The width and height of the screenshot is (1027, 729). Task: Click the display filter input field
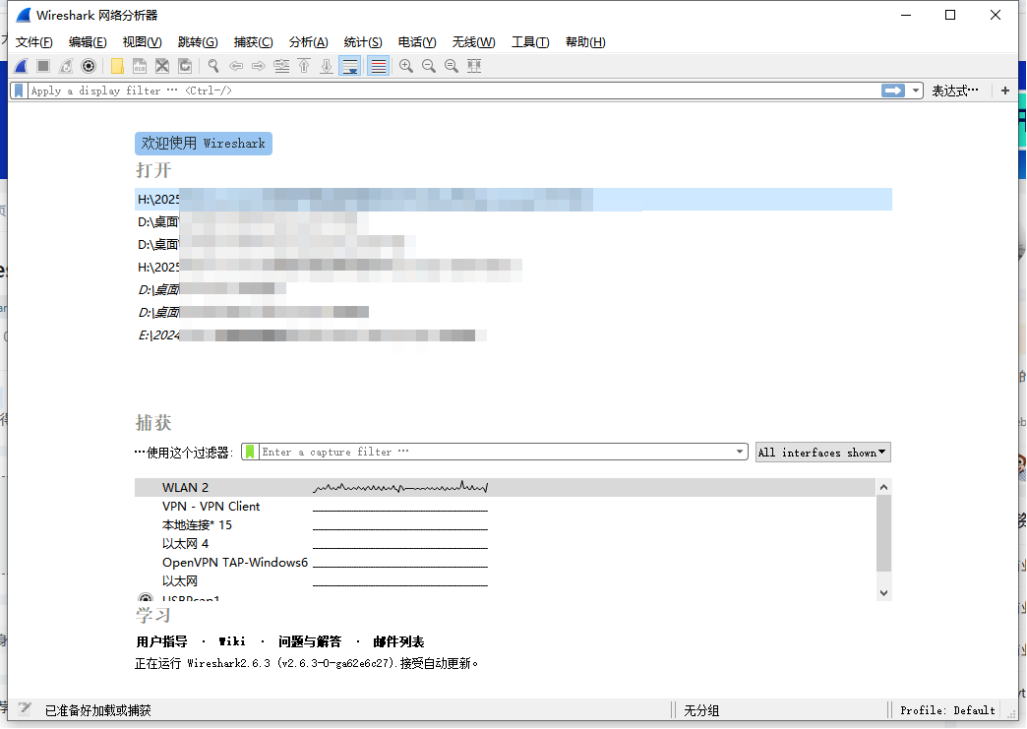[x=452, y=90]
